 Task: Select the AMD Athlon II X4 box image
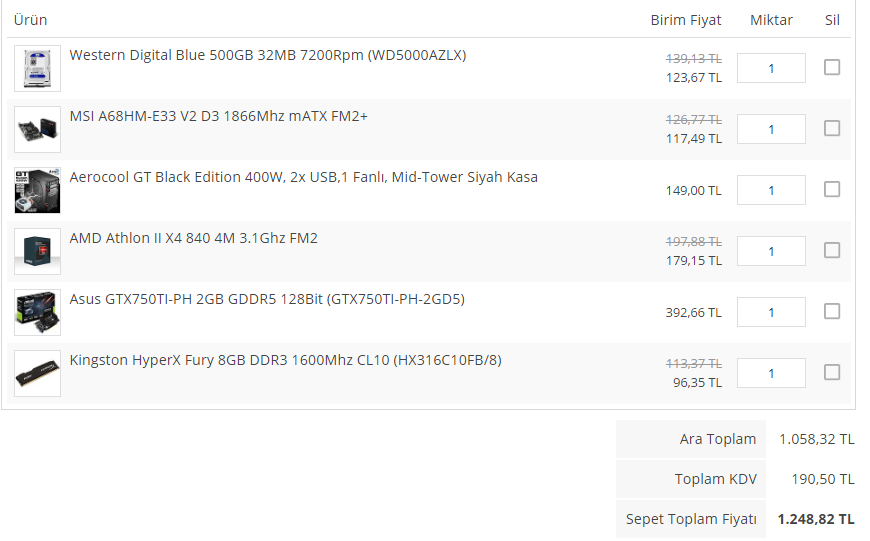[37, 251]
